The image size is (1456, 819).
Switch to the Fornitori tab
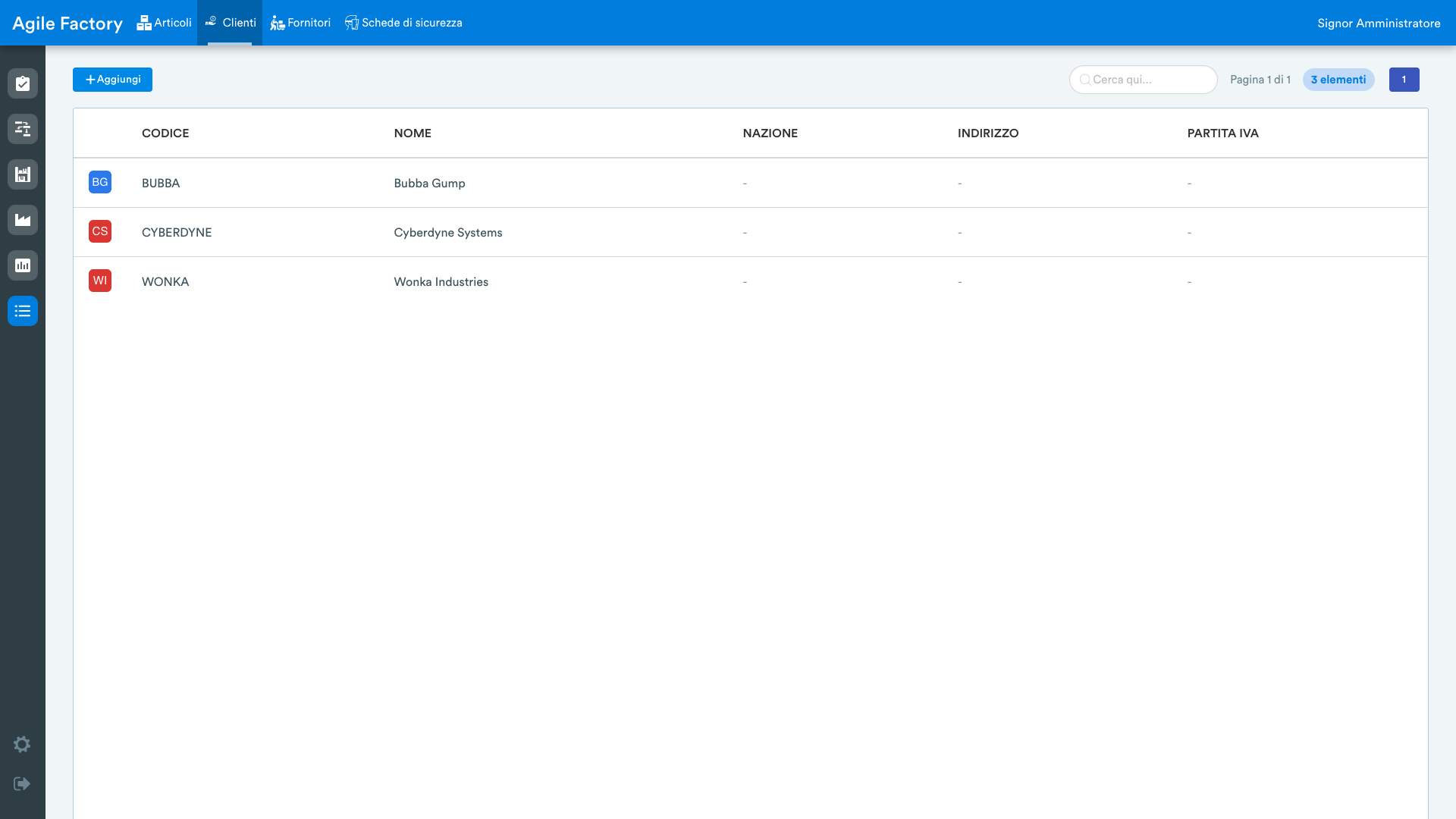(x=300, y=23)
